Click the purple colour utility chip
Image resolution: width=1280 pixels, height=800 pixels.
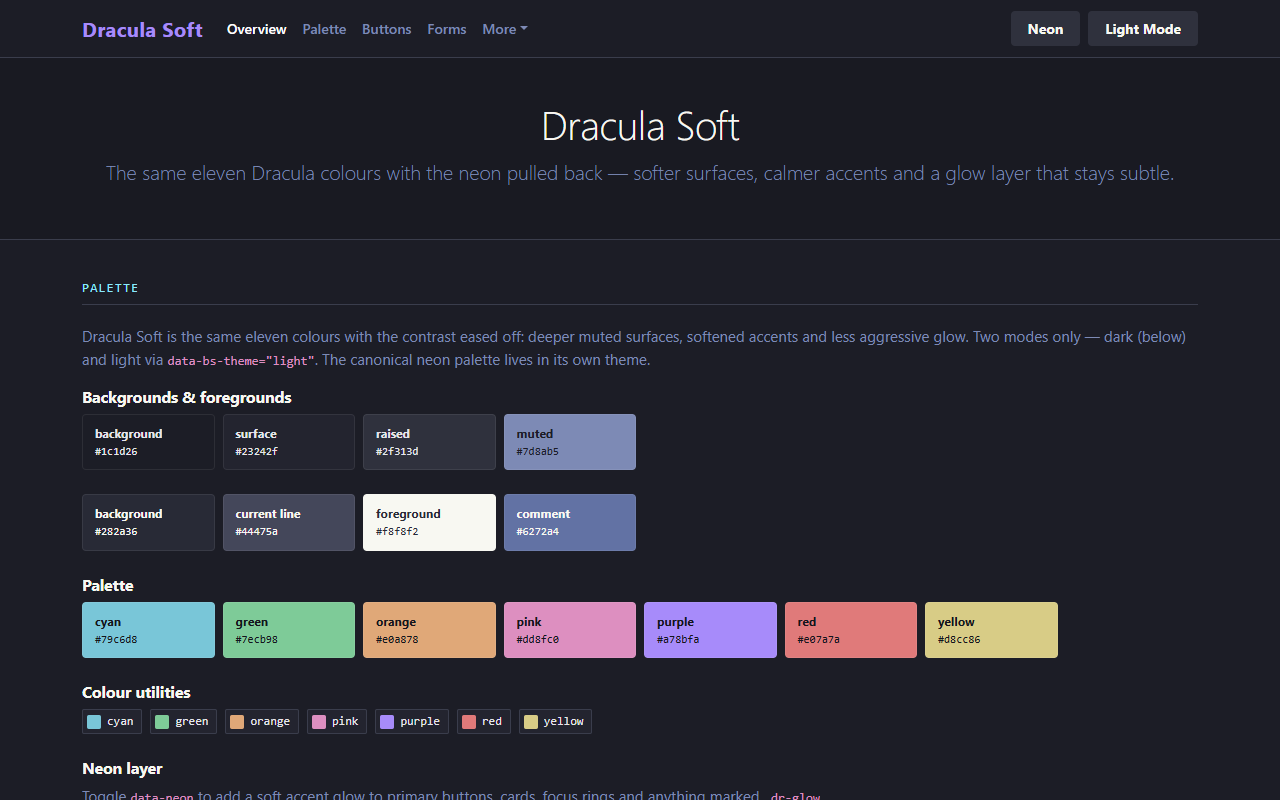pyautogui.click(x=412, y=721)
